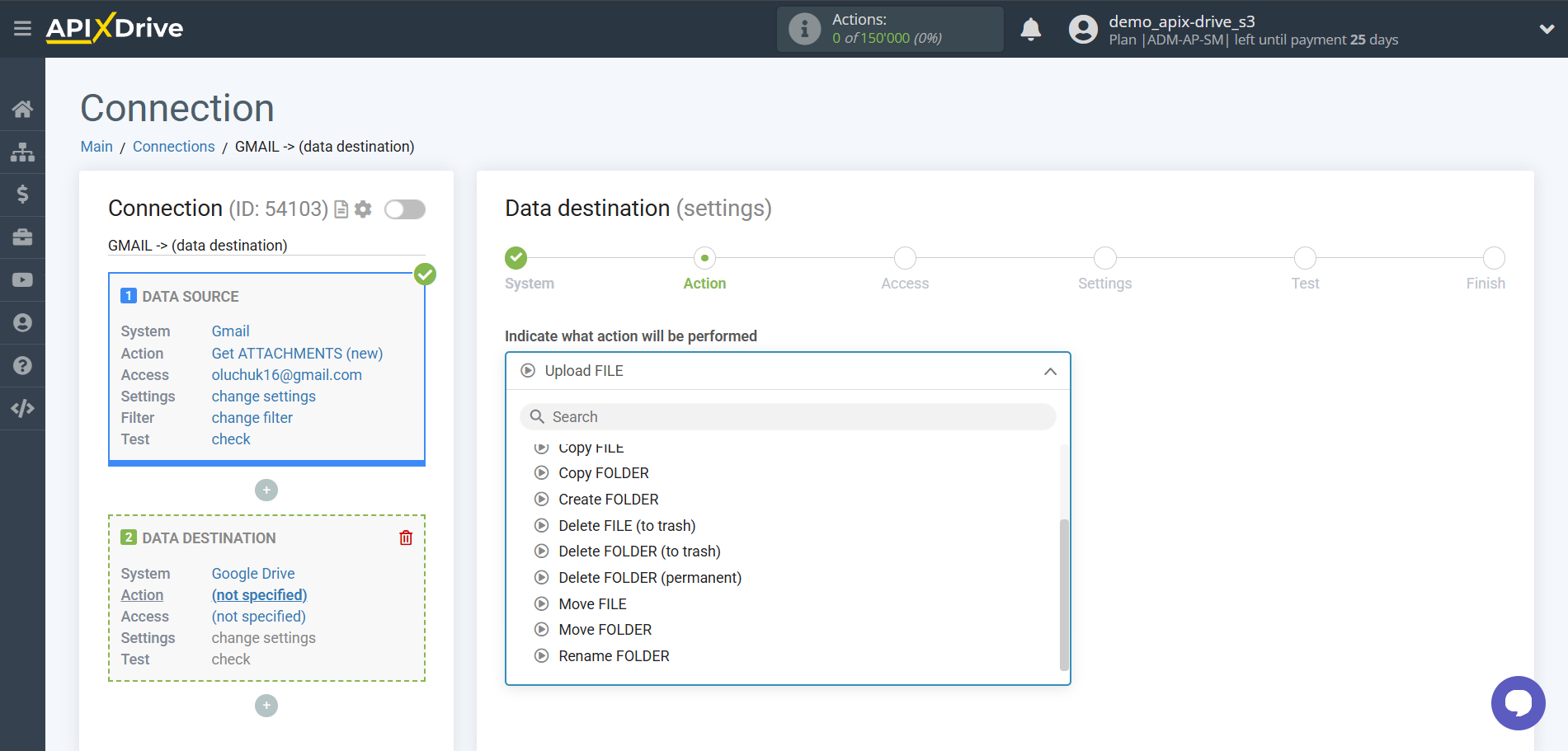Open the account icon in sidebar
The width and height of the screenshot is (1568, 751).
[x=22, y=323]
